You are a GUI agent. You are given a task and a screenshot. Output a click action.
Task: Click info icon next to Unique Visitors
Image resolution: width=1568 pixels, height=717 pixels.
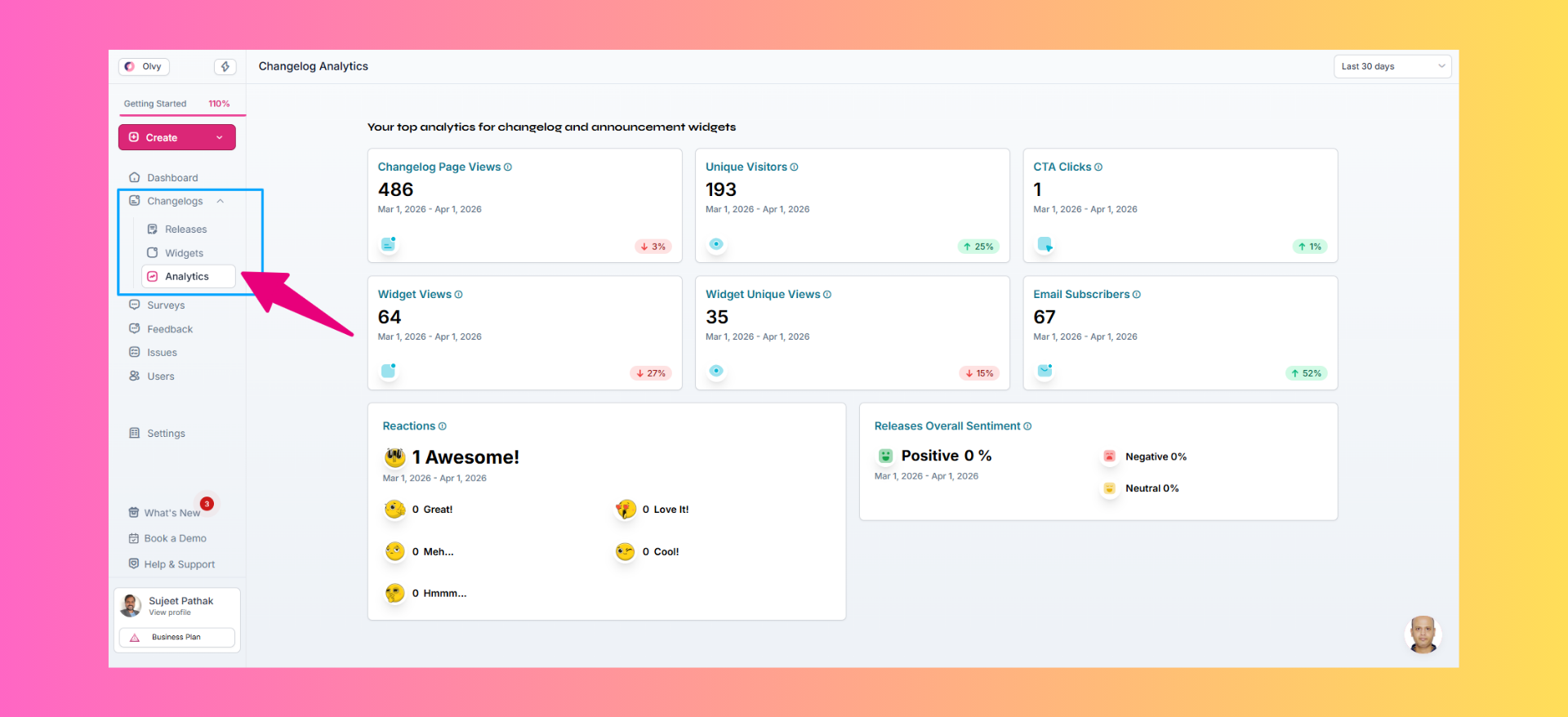pos(794,167)
